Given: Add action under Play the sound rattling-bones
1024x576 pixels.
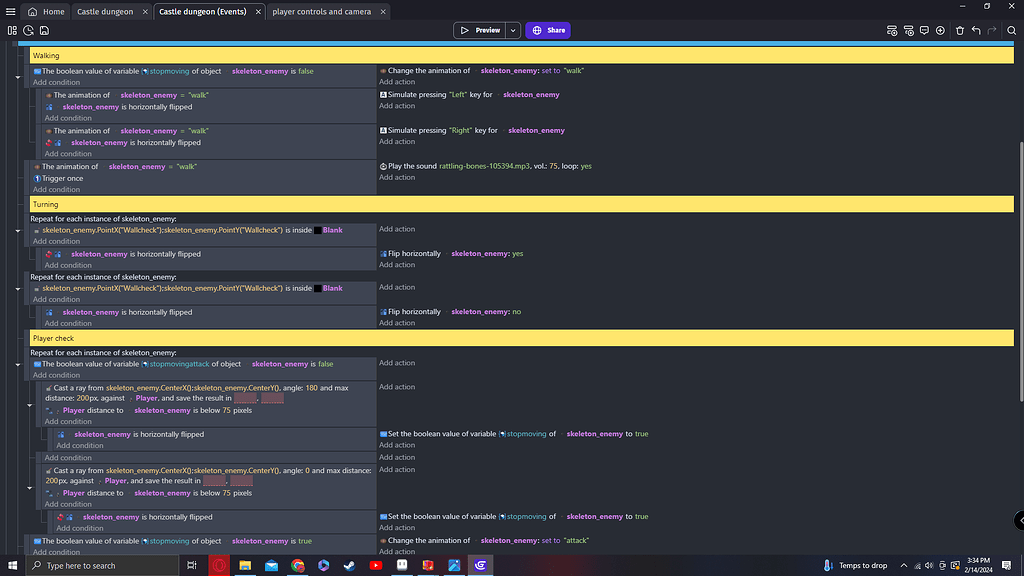Looking at the screenshot, I should pos(397,178).
